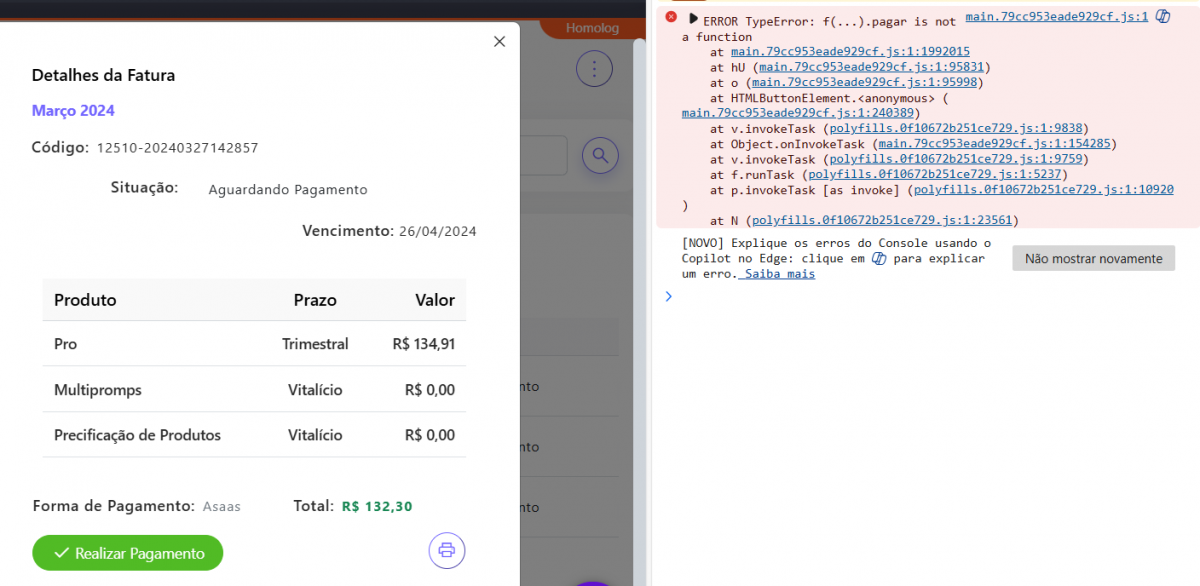Open the f.runTask polyfills source link
This screenshot has height=586, width=1200.
pyautogui.click(x=937, y=174)
